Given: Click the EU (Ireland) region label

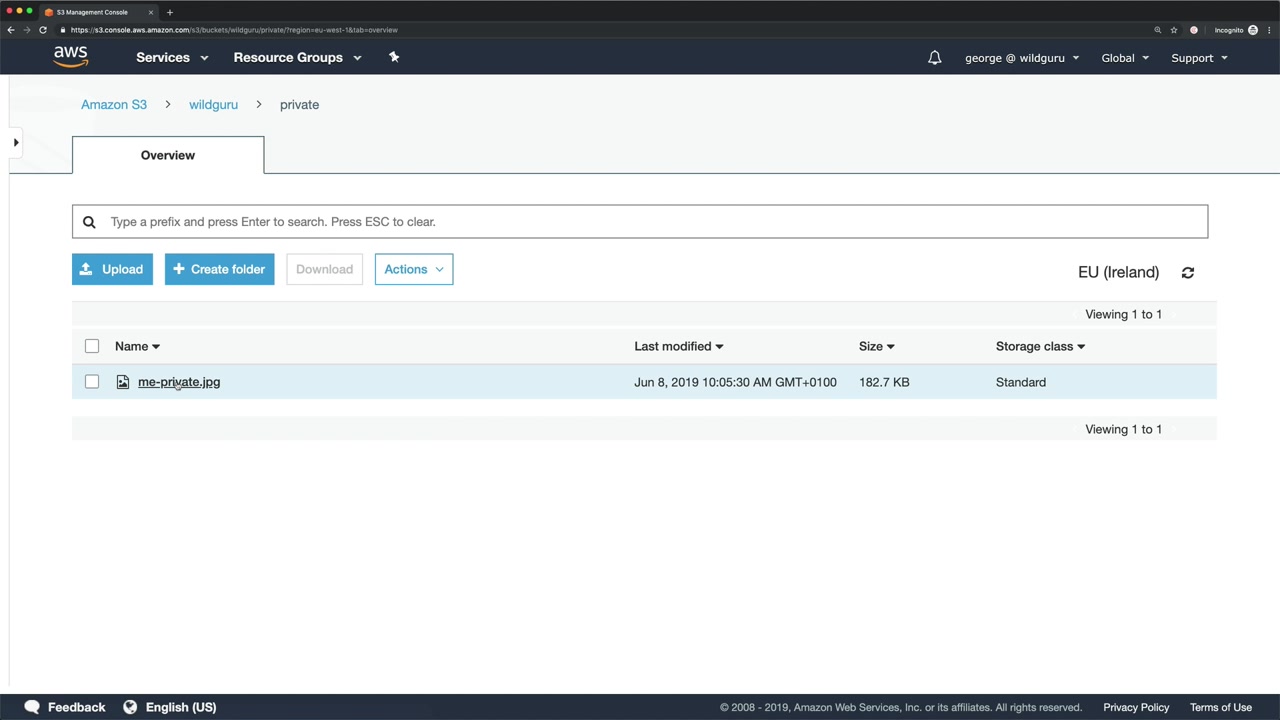Looking at the screenshot, I should click(x=1118, y=272).
